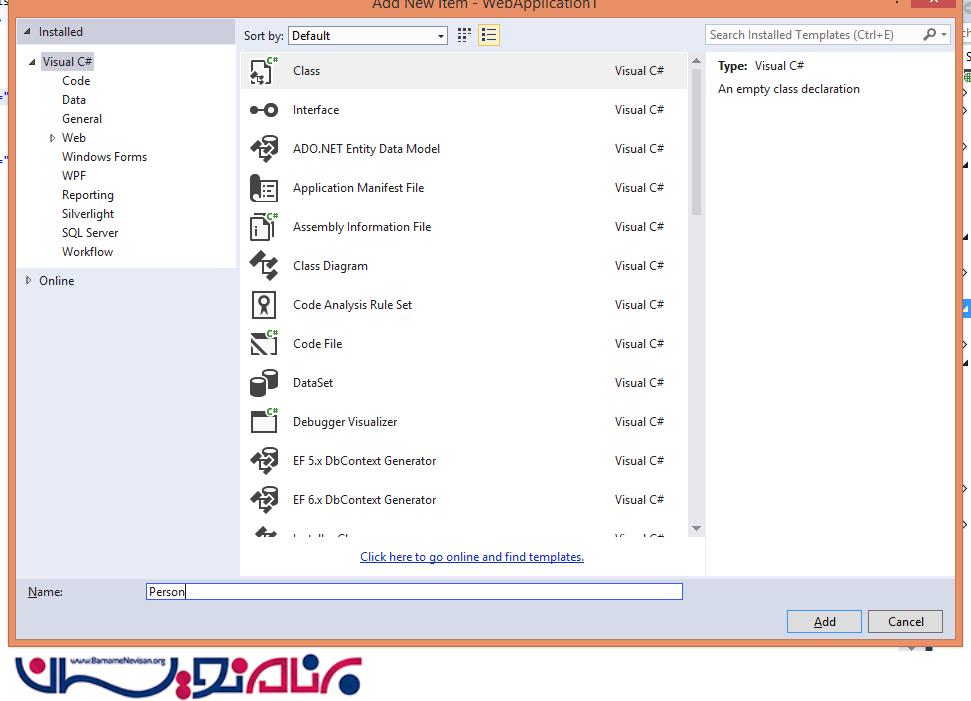Viewport: 971px width, 701px height.
Task: Click the Application Manifest File icon
Action: pos(264,188)
